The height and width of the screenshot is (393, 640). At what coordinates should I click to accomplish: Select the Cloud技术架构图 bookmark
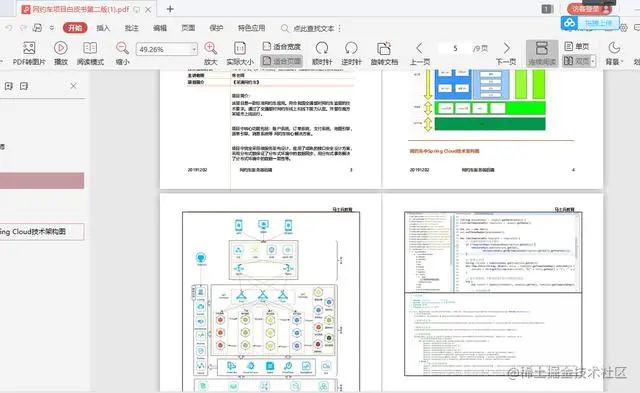(x=42, y=231)
